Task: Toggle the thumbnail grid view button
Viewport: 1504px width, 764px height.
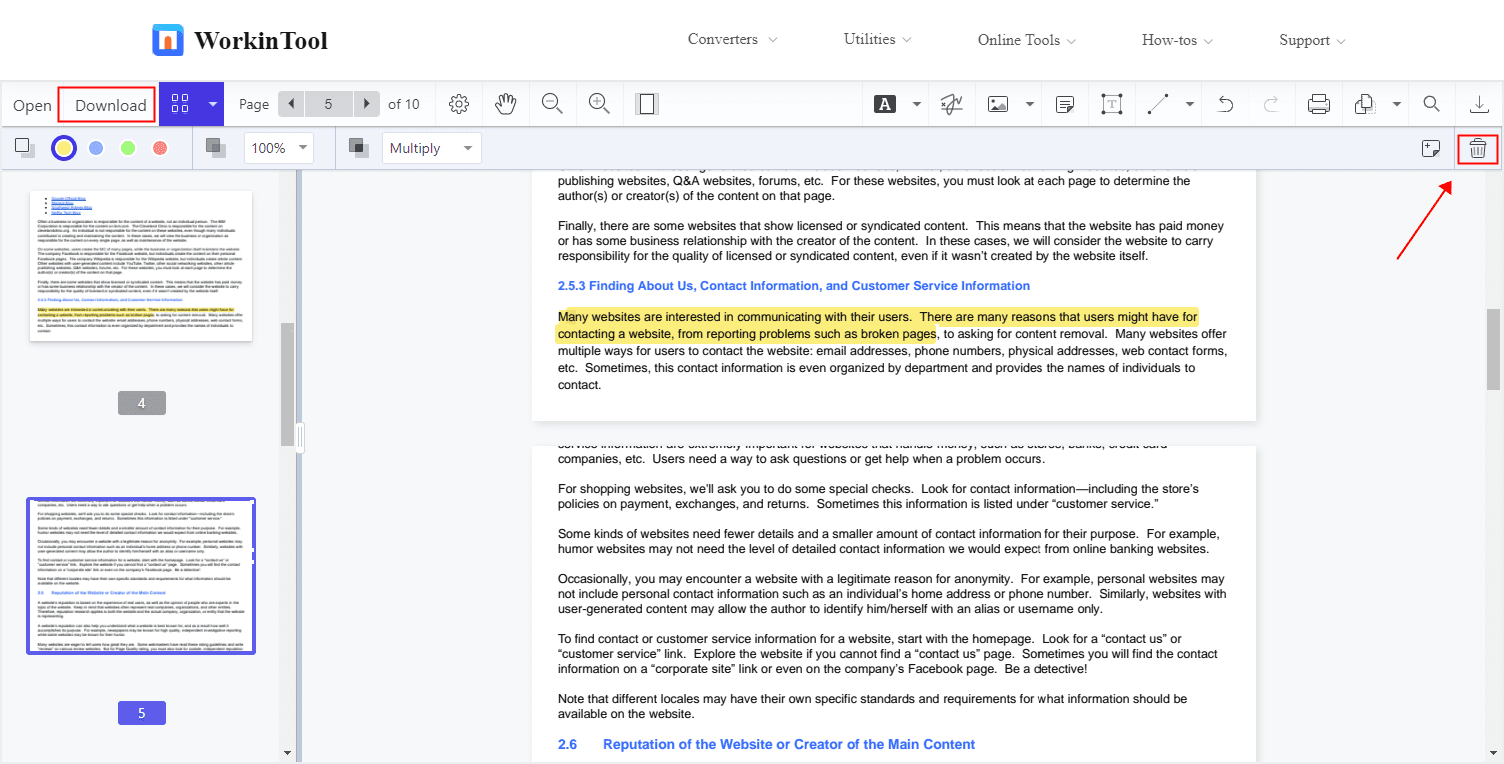Action: pos(180,104)
